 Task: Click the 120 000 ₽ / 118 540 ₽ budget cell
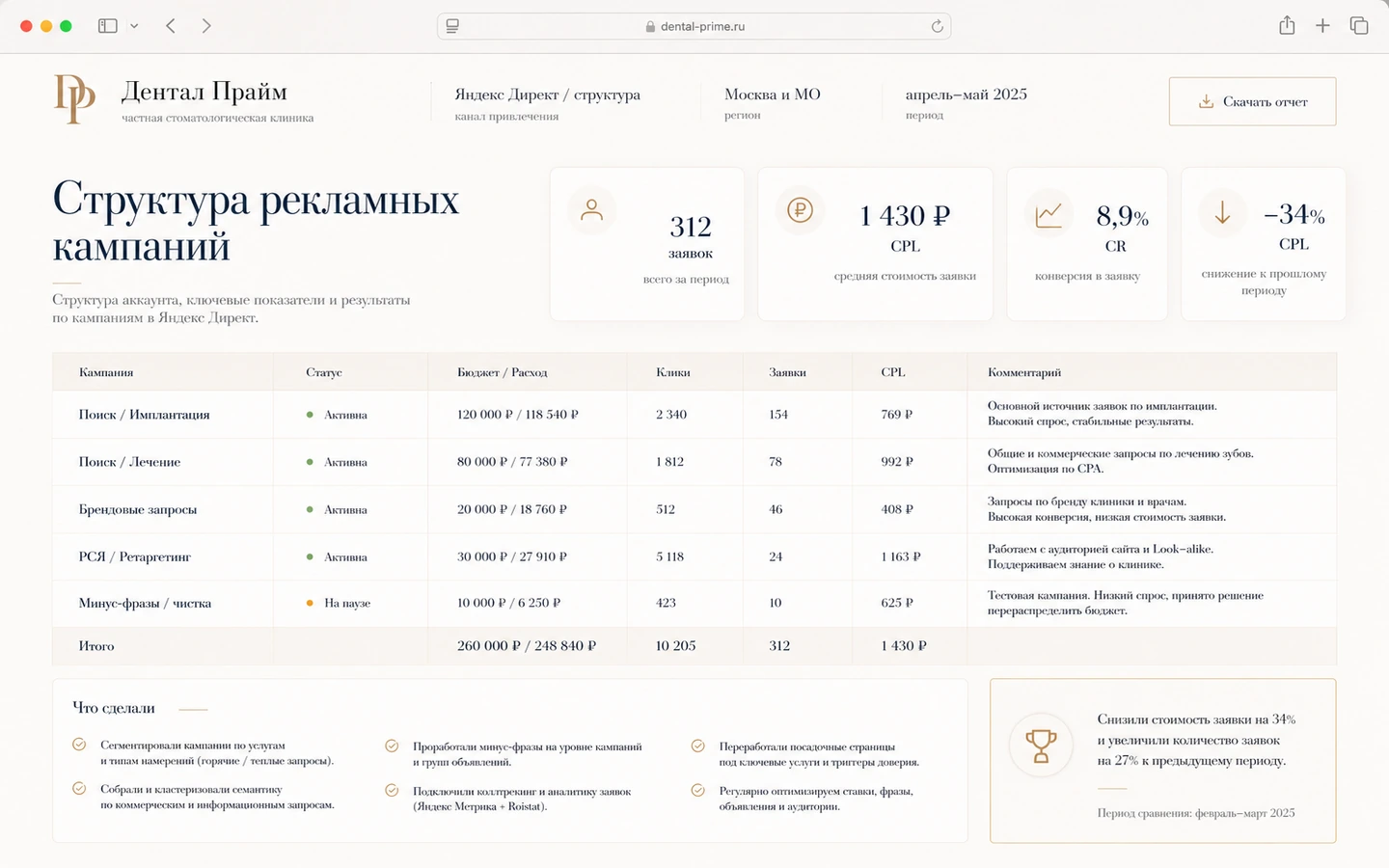(518, 415)
